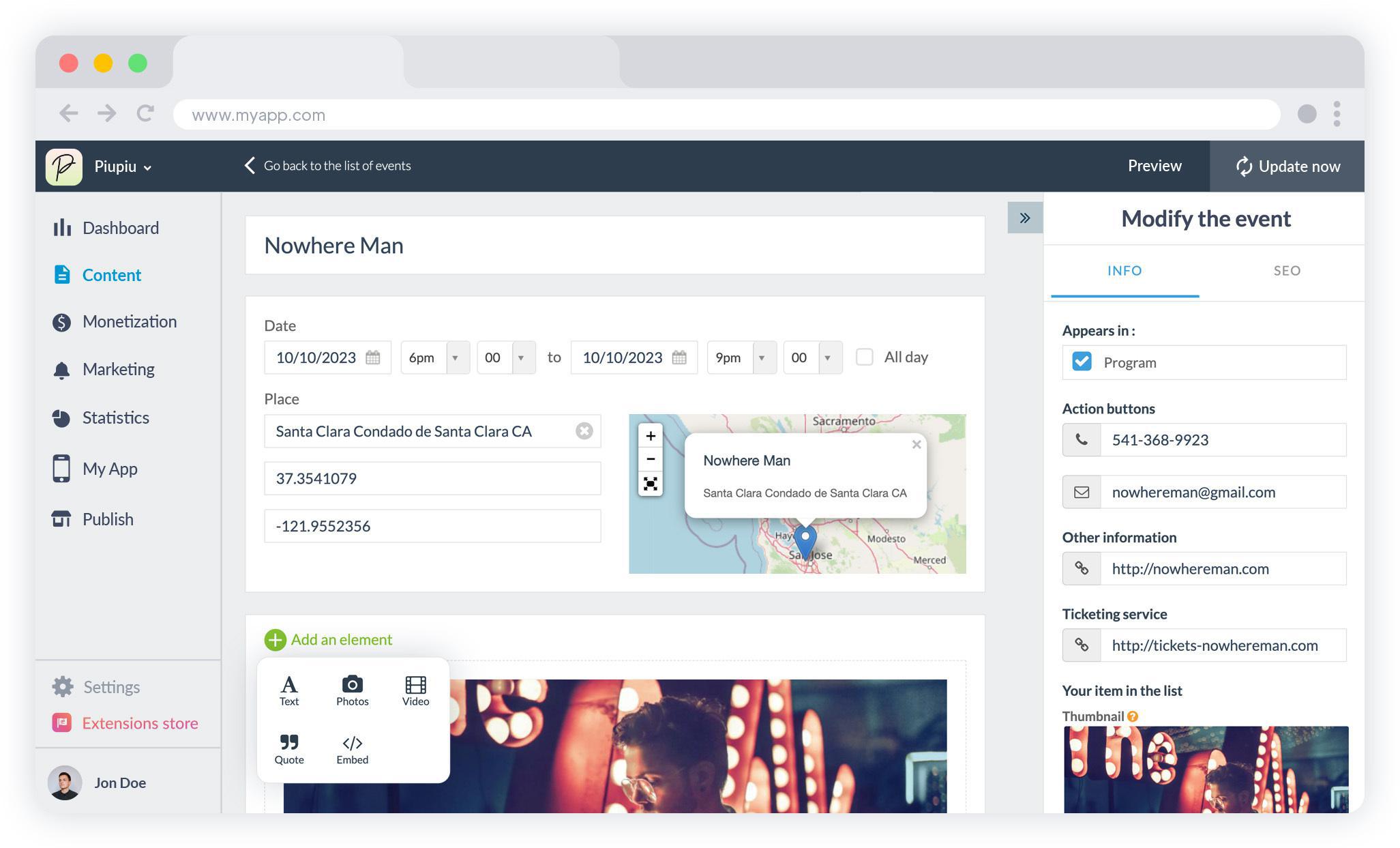The image size is (1400, 848).
Task: Enable the All day checkbox
Action: (x=865, y=357)
